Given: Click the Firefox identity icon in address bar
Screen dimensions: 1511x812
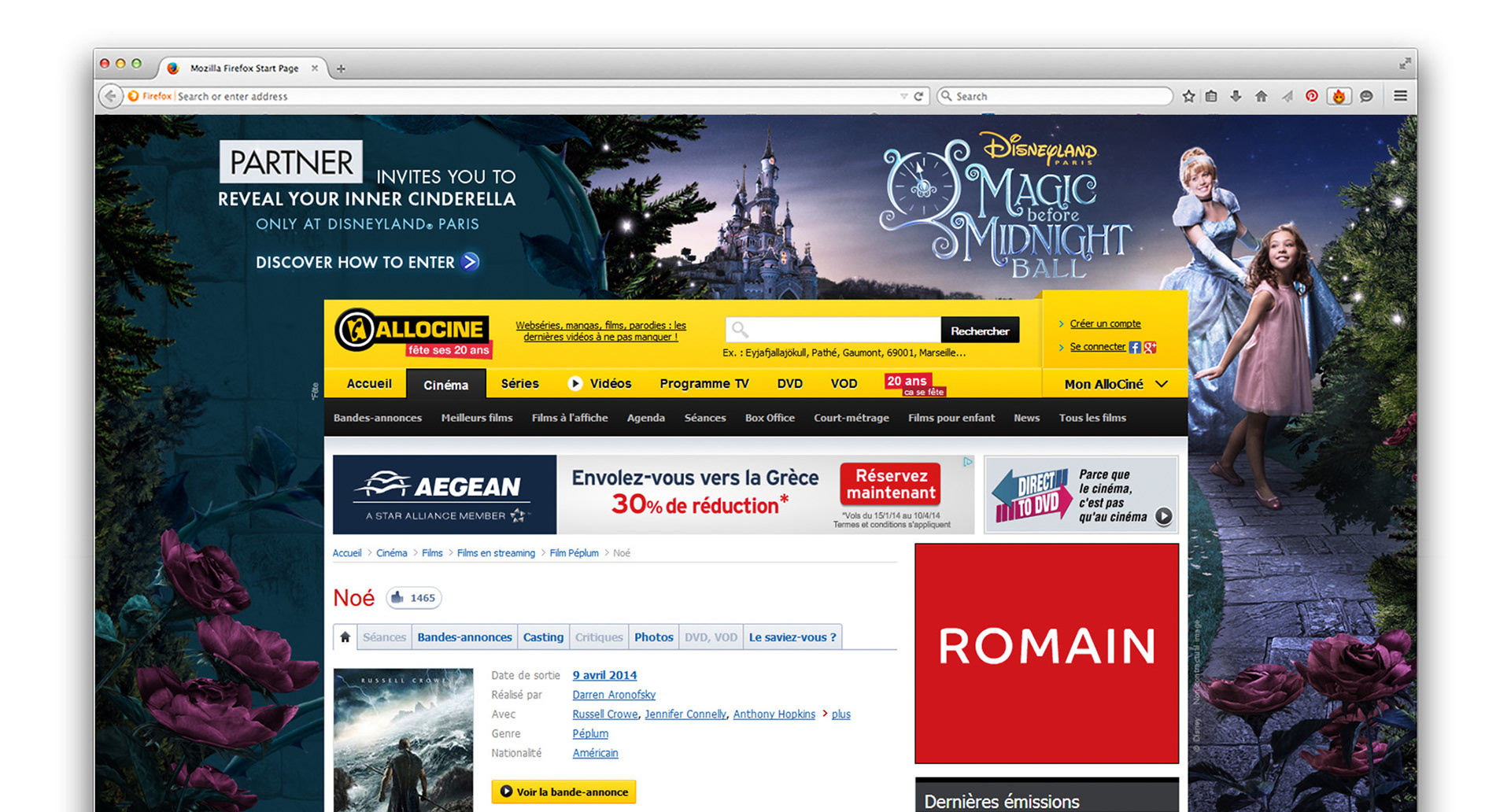Looking at the screenshot, I should point(134,96).
